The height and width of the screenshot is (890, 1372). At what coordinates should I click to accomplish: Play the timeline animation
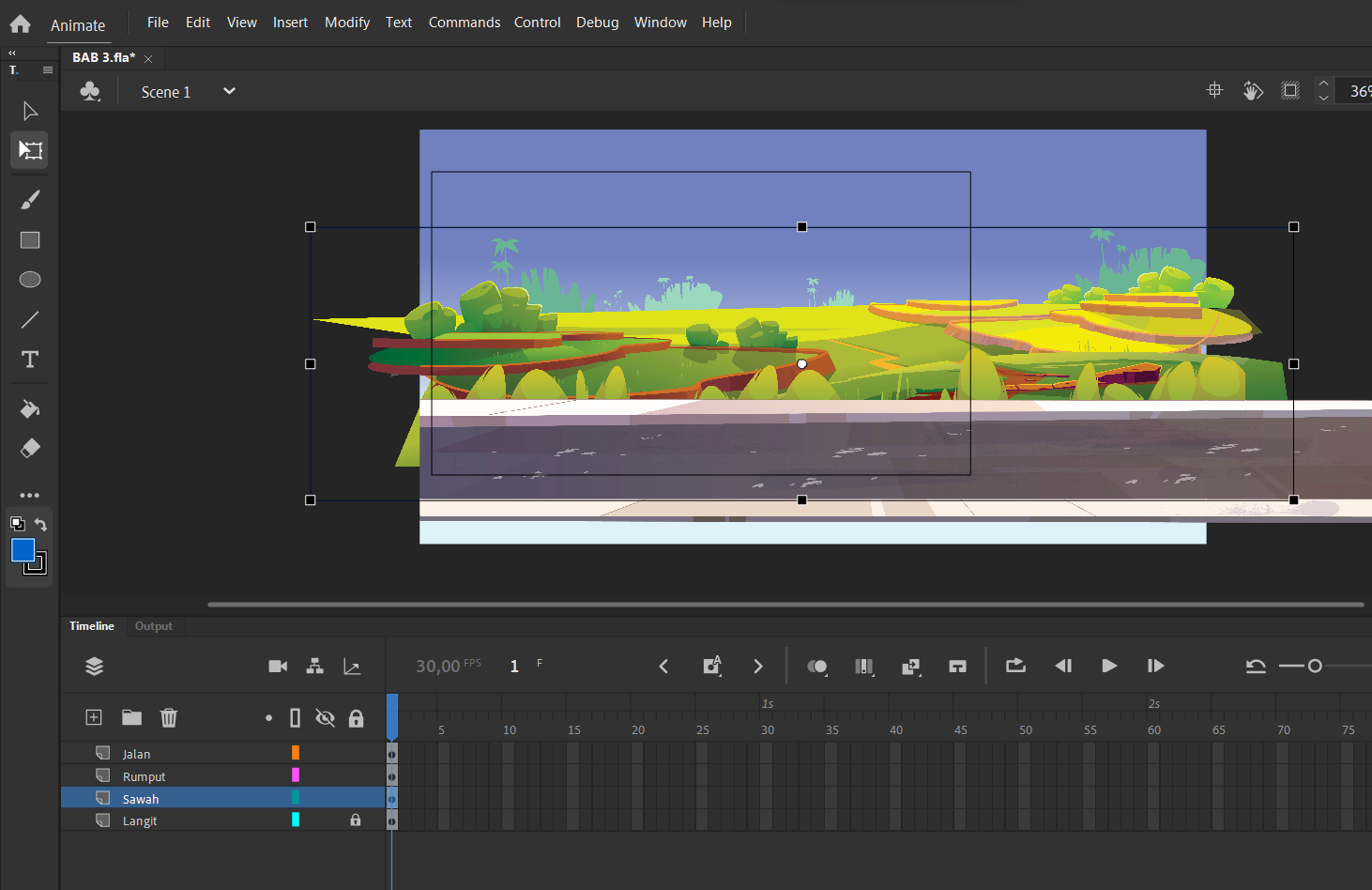(1109, 666)
